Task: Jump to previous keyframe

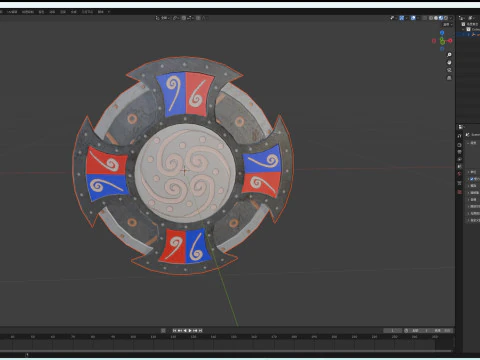Action: click(180, 330)
